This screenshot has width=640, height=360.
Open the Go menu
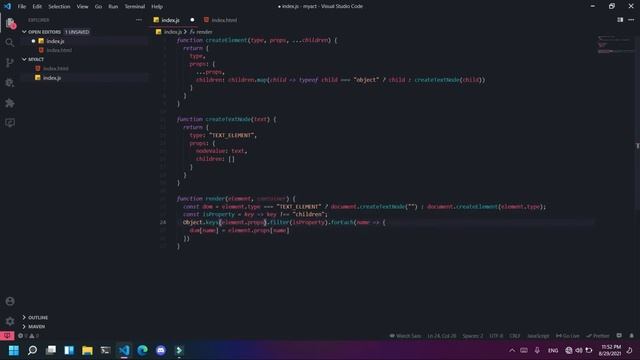tap(98, 6)
